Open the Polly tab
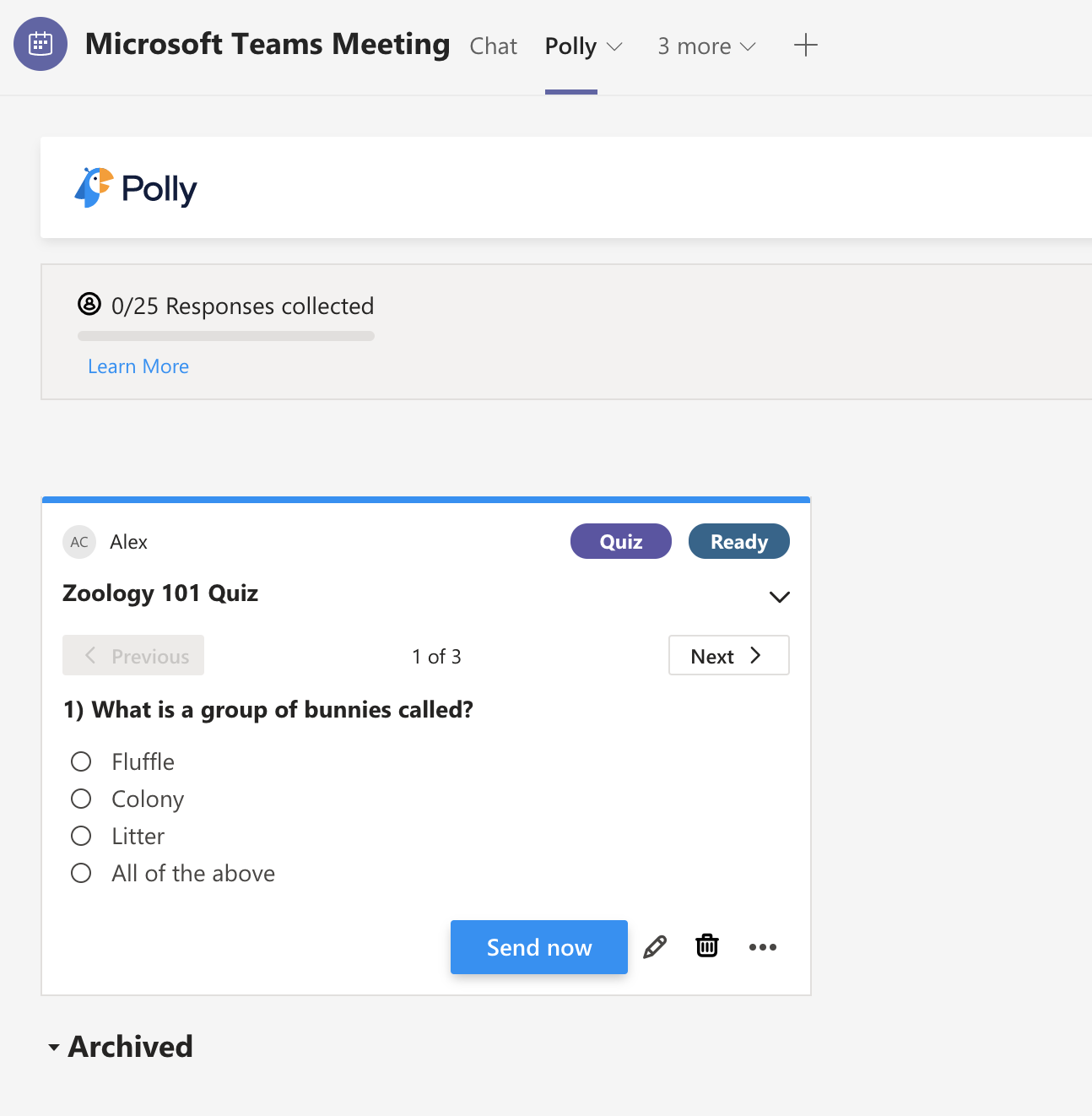The width and height of the screenshot is (1092, 1116). [570, 46]
